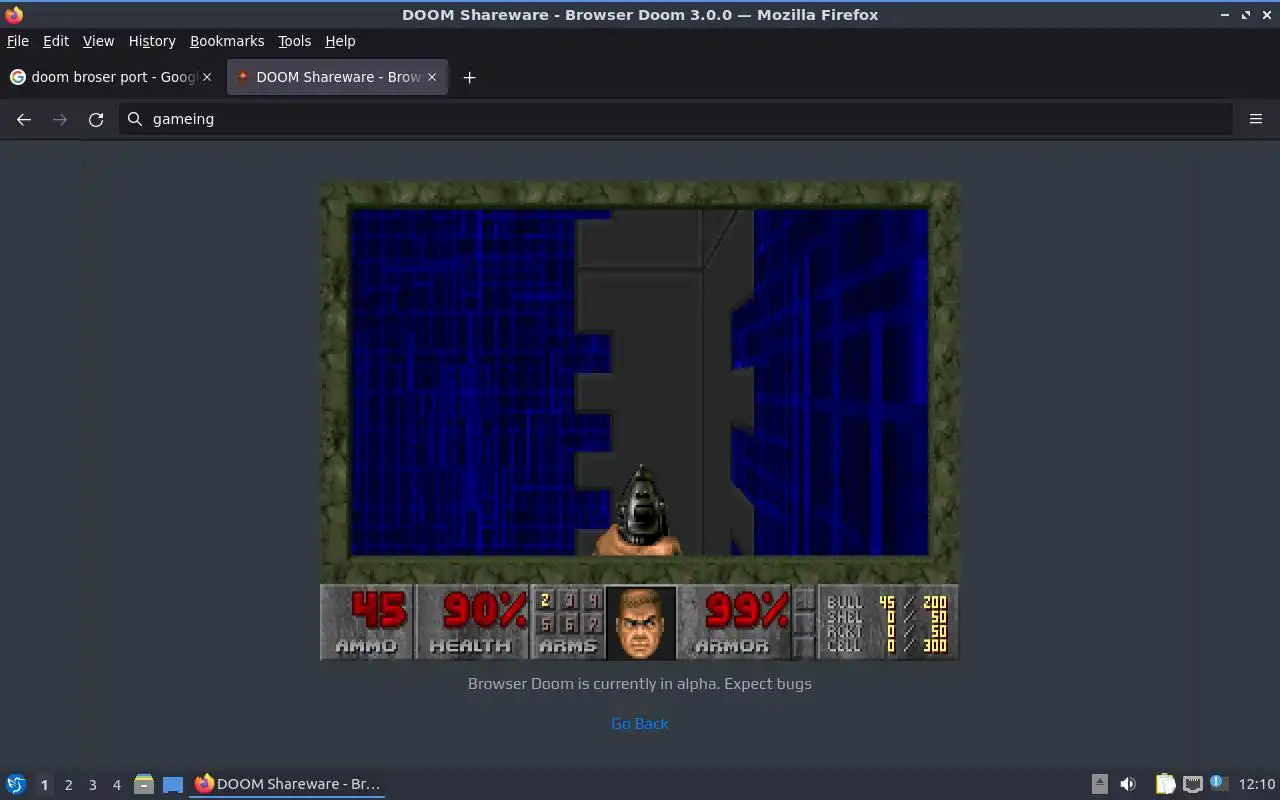The width and height of the screenshot is (1280, 800).
Task: Reload the current page
Action: click(x=96, y=119)
